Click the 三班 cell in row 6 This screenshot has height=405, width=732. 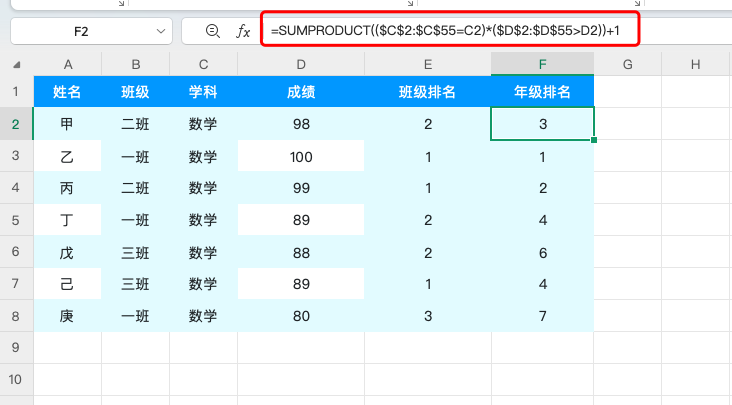pyautogui.click(x=135, y=252)
